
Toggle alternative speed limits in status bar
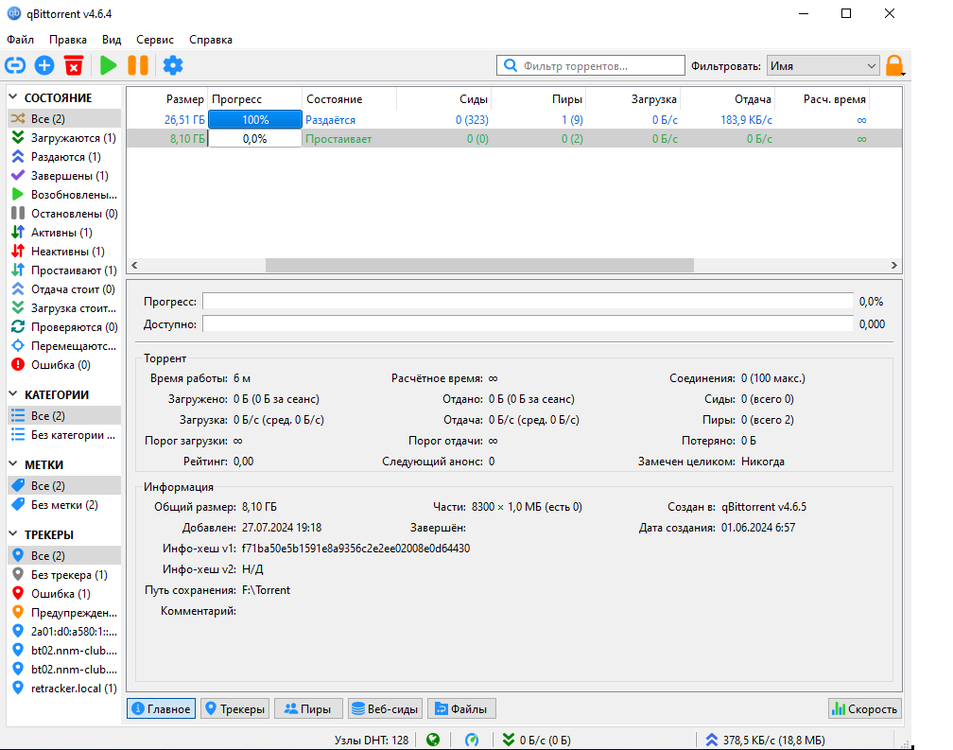click(x=472, y=740)
